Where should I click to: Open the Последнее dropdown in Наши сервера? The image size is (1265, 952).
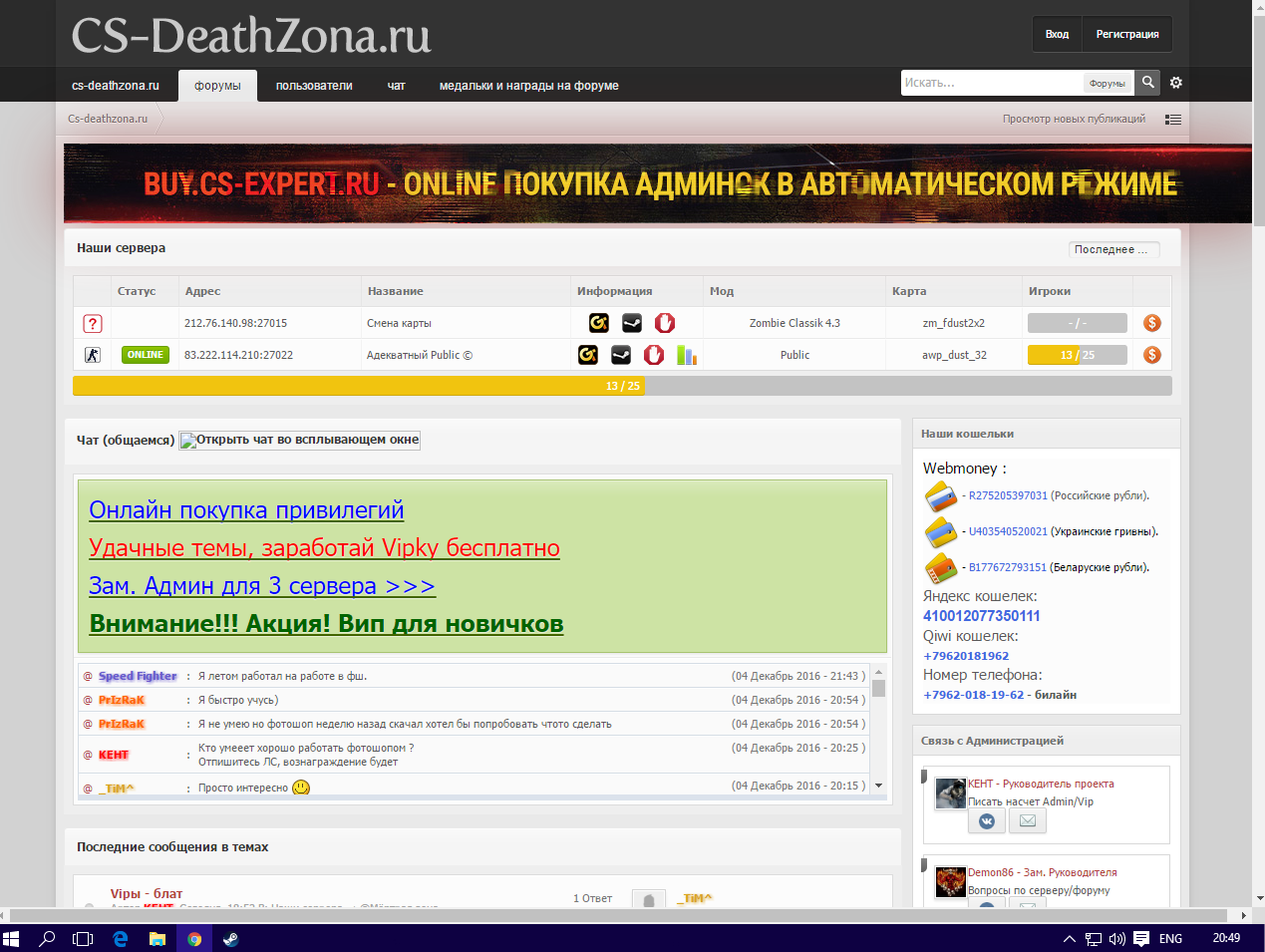click(1114, 249)
